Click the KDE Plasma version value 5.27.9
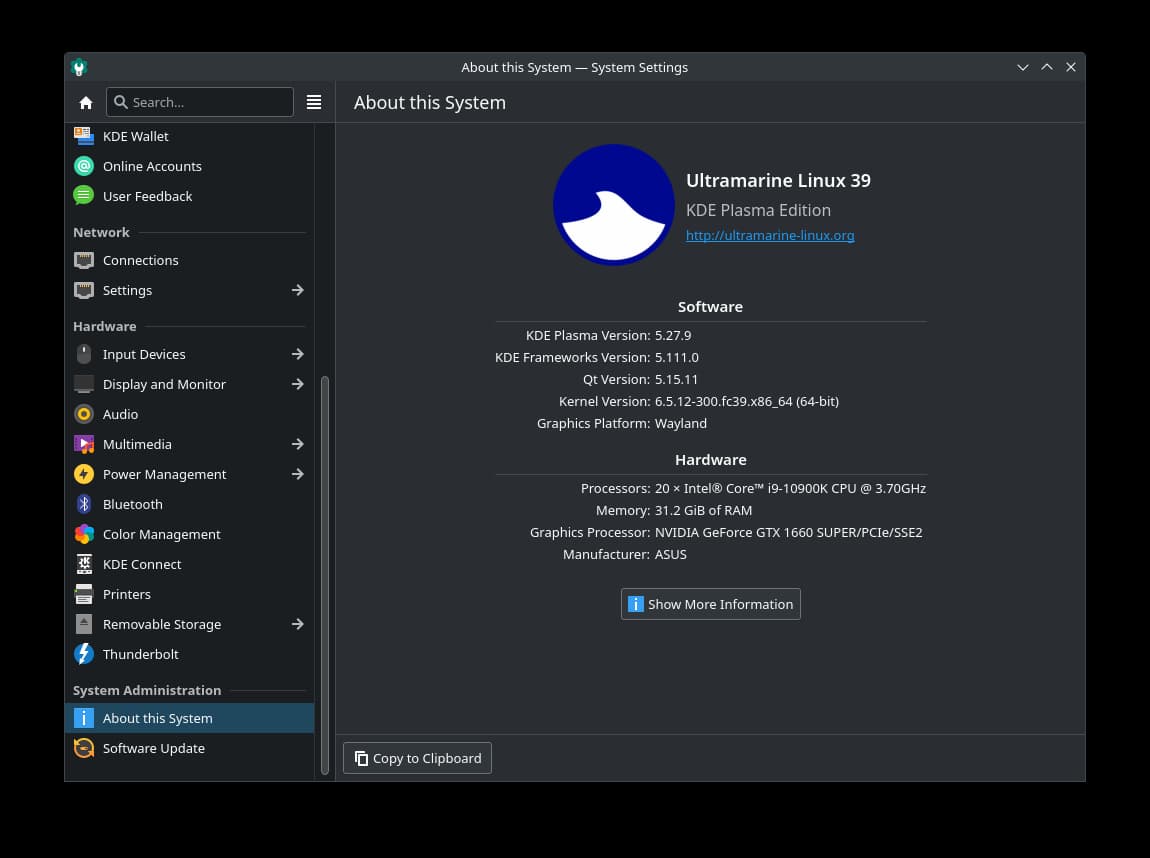The height and width of the screenshot is (858, 1150). coord(673,335)
